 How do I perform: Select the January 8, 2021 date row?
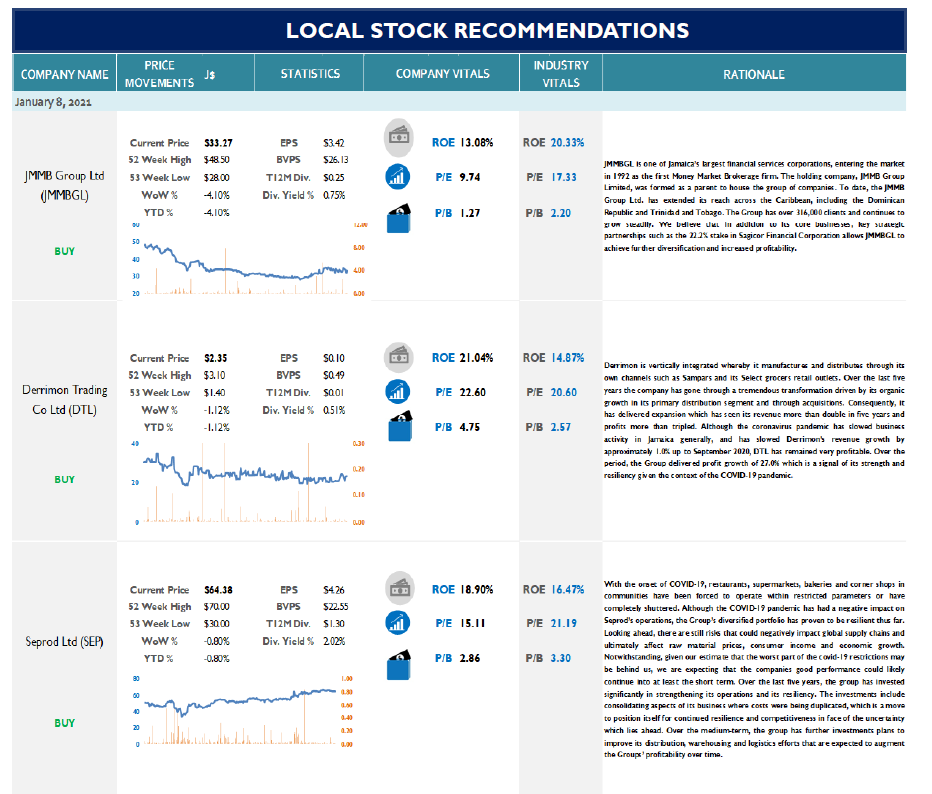point(459,102)
